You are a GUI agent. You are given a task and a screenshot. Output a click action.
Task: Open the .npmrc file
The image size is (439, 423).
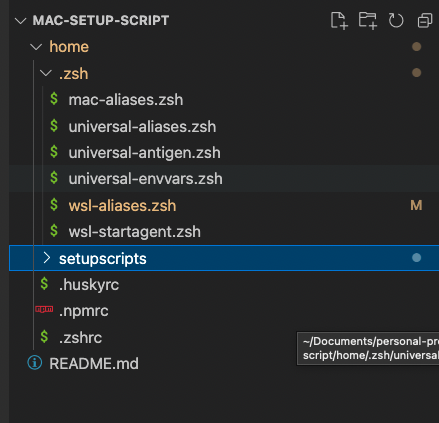point(83,311)
